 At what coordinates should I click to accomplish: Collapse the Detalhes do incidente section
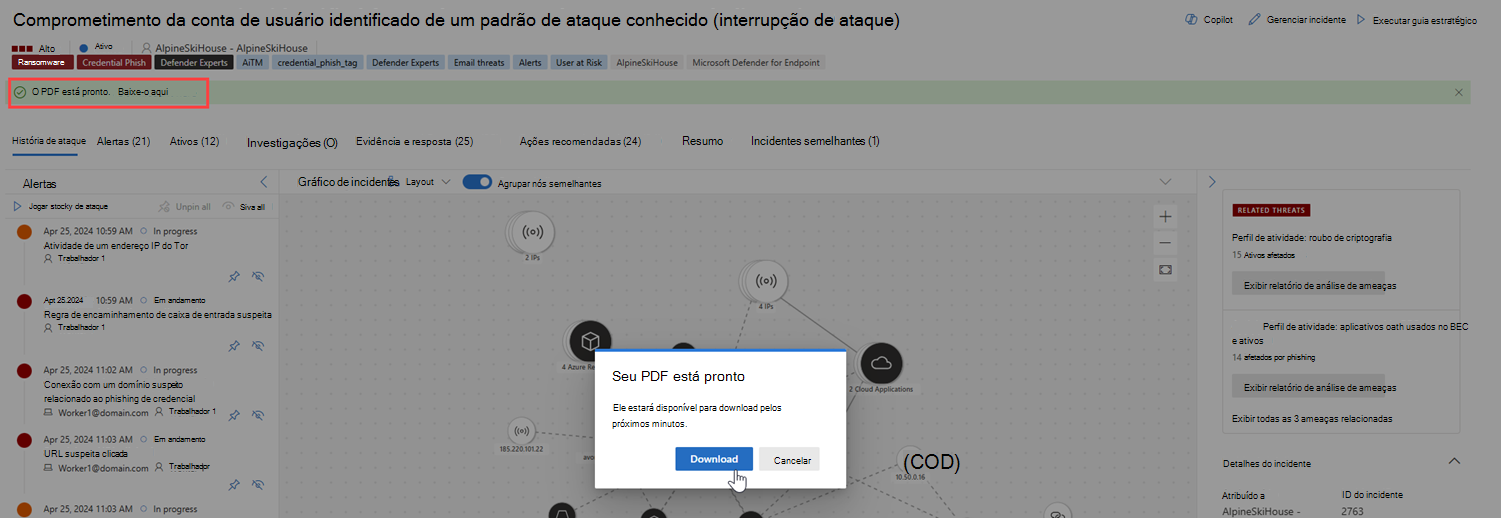point(1454,461)
